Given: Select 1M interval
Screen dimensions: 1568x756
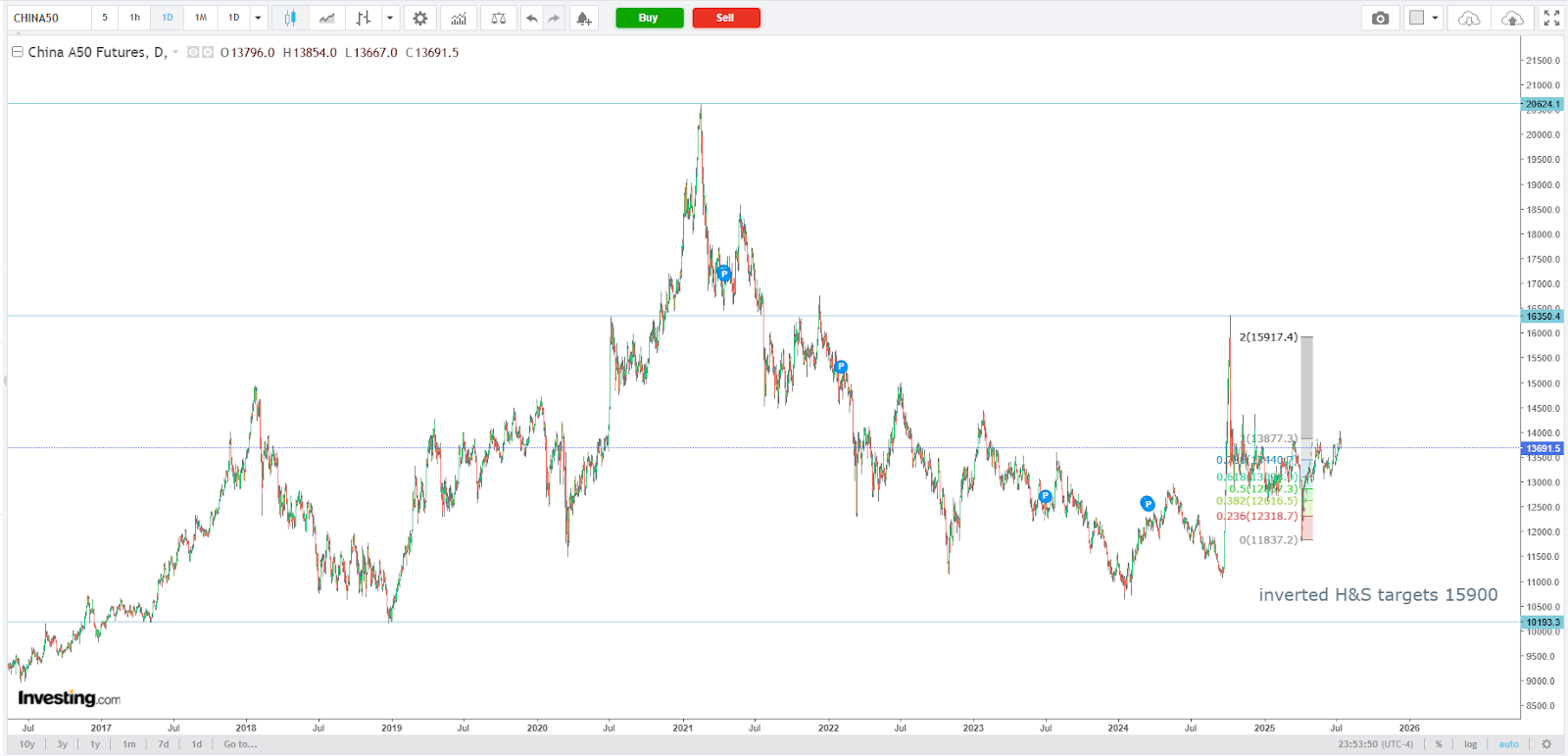Looking at the screenshot, I should (201, 18).
